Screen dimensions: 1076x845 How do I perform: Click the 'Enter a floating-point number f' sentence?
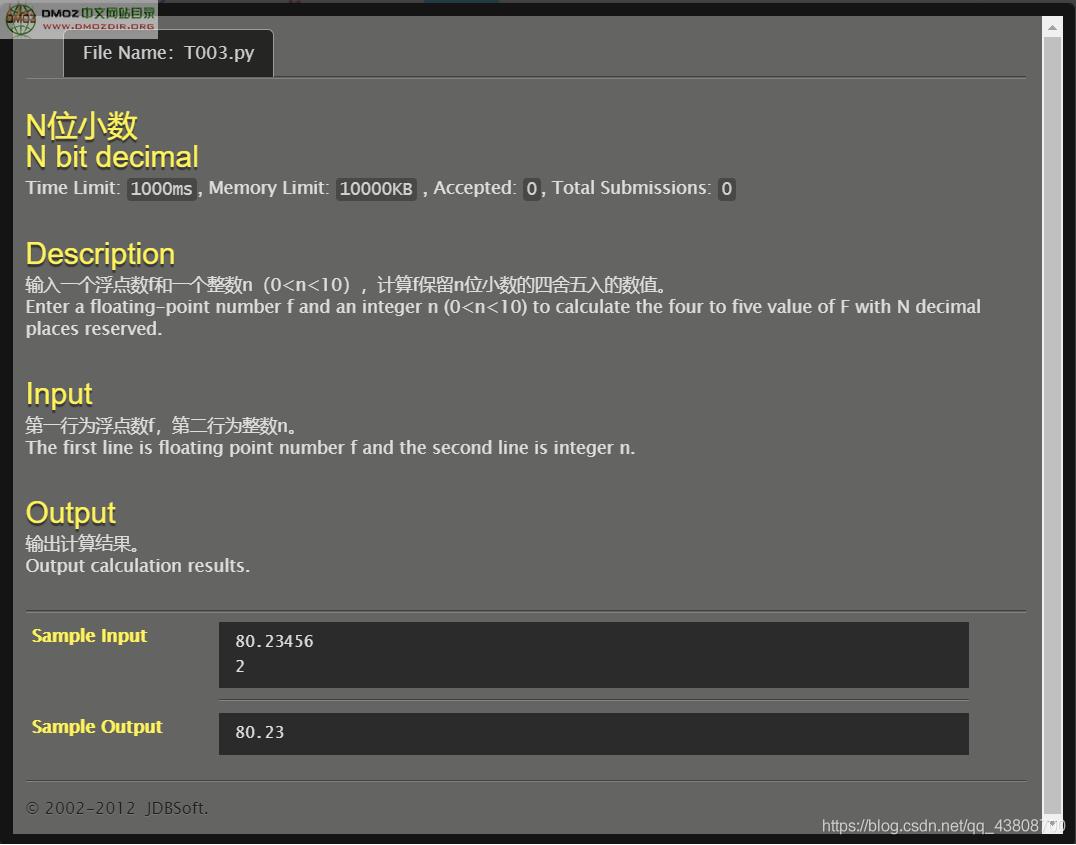point(503,317)
